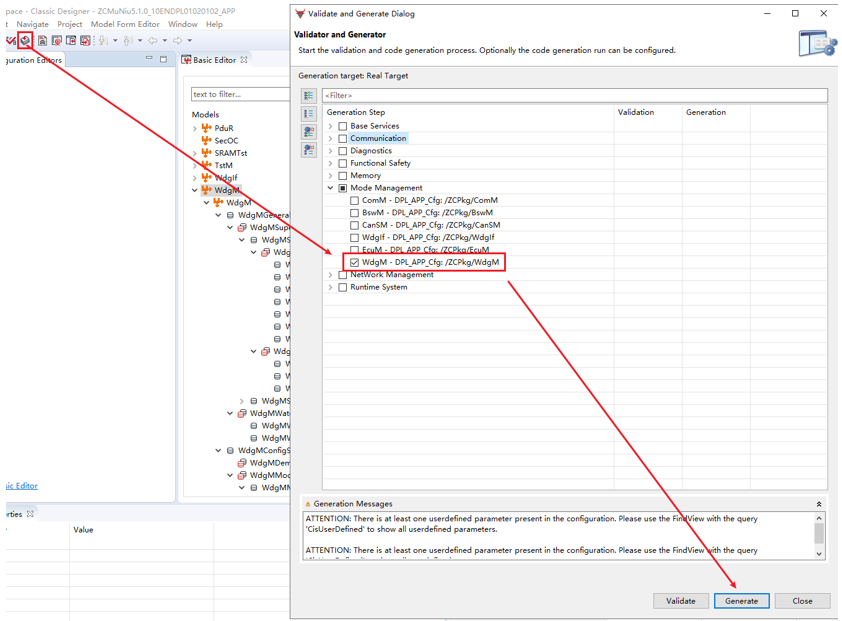
Task: Click the PduR module icon in Models tree
Action: 206,128
